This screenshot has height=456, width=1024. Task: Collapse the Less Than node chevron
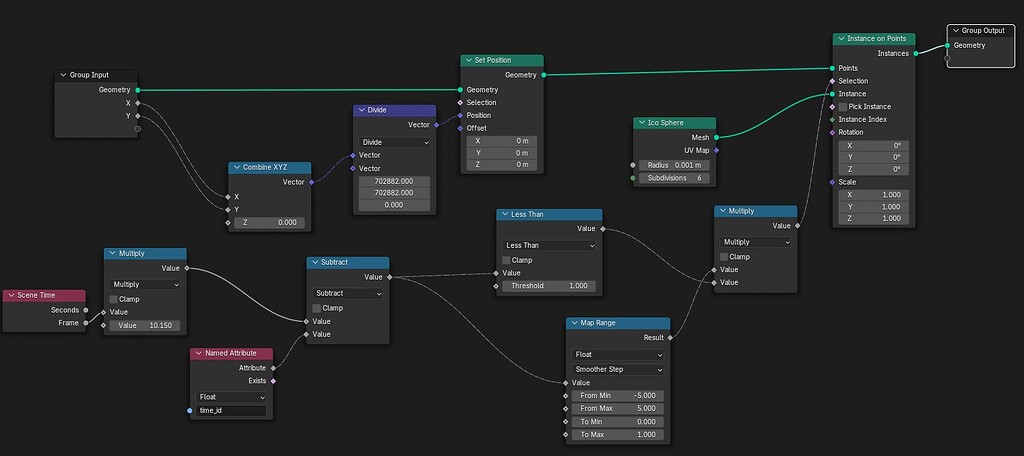pos(504,214)
